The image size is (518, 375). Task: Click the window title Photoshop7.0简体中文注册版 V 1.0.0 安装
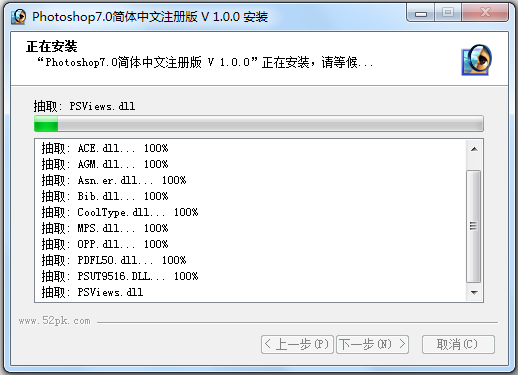point(150,16)
